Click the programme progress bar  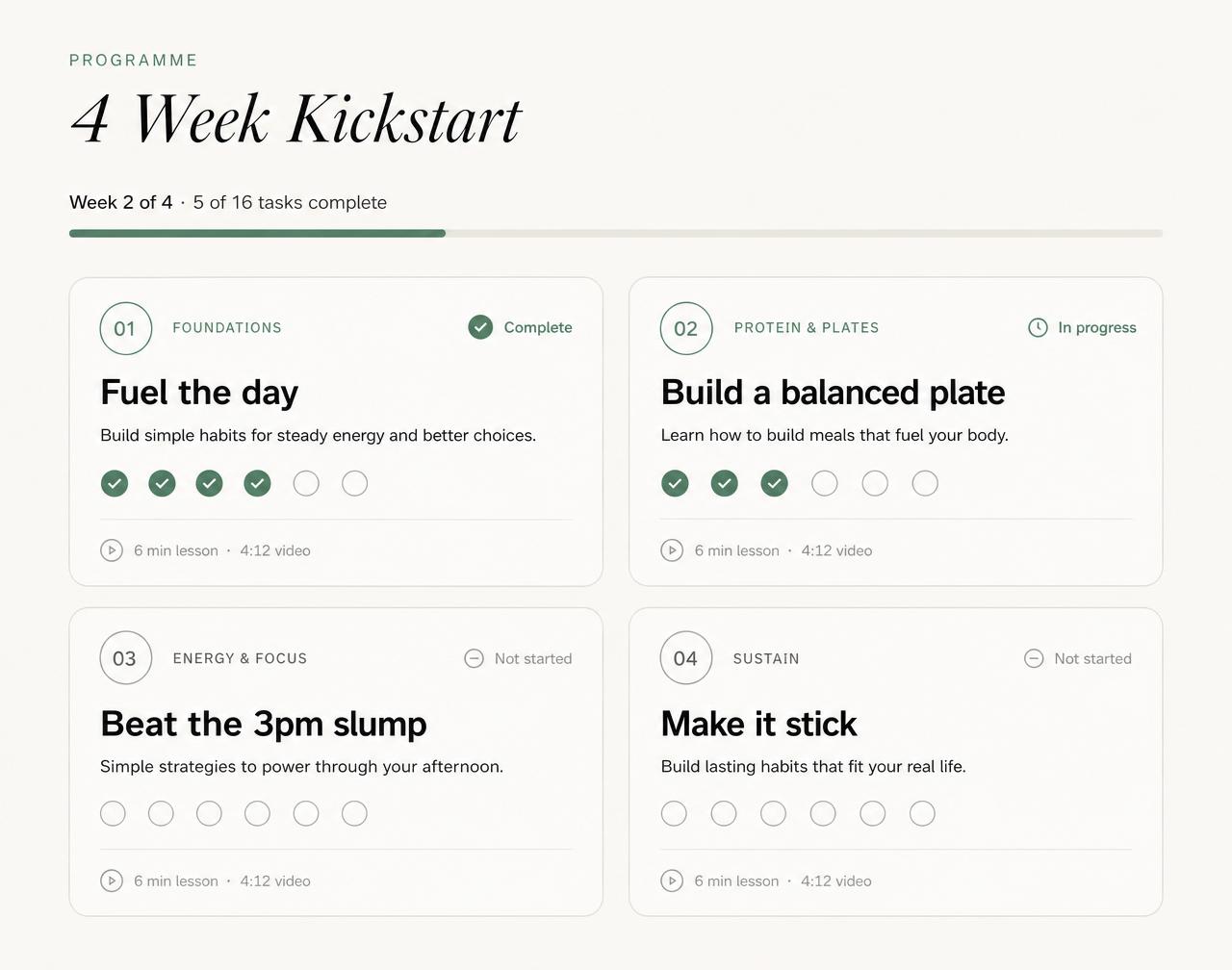tap(616, 233)
